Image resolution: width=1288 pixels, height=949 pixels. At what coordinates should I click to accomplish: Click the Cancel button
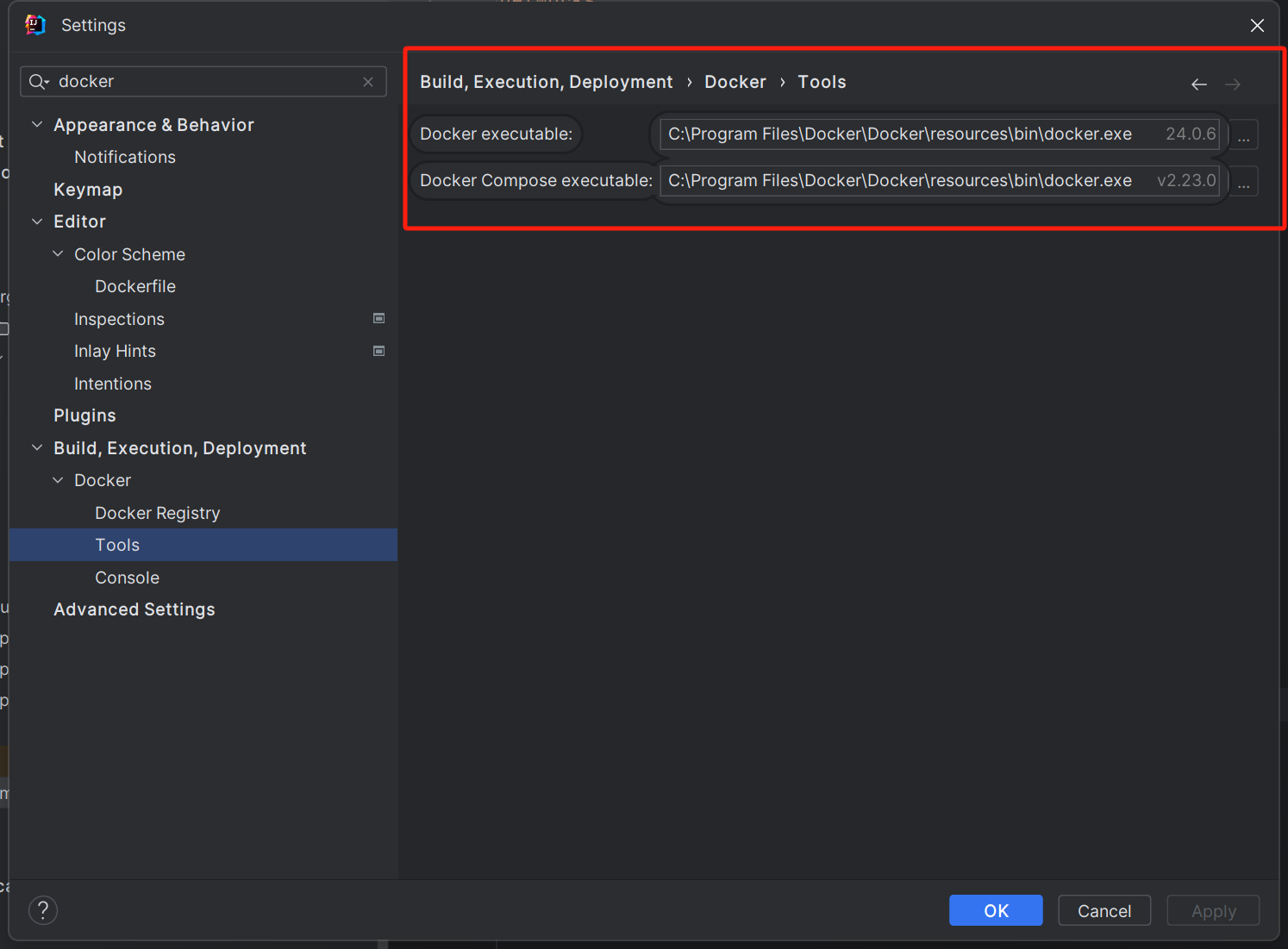[1104, 910]
